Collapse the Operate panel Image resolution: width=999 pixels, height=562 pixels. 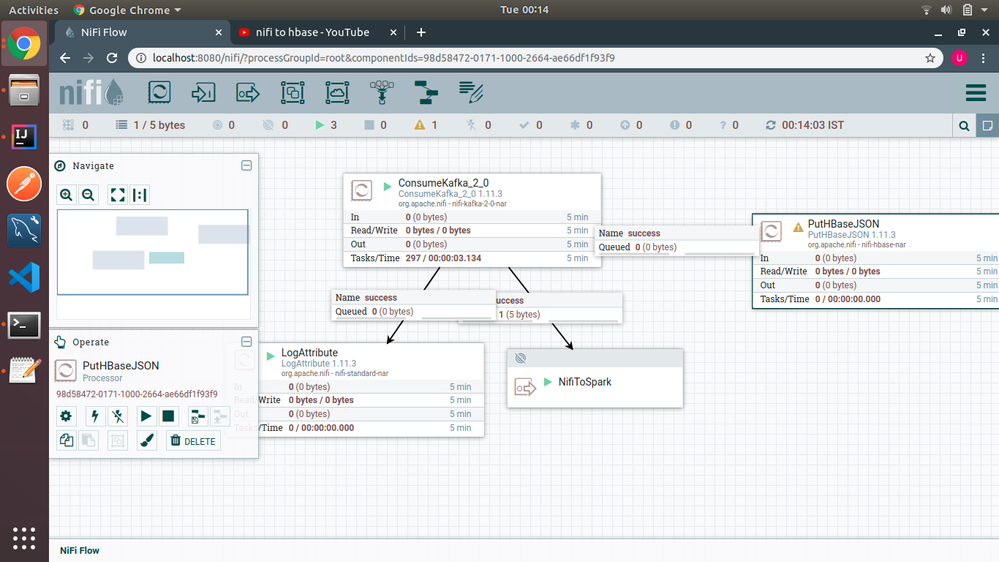(x=247, y=342)
